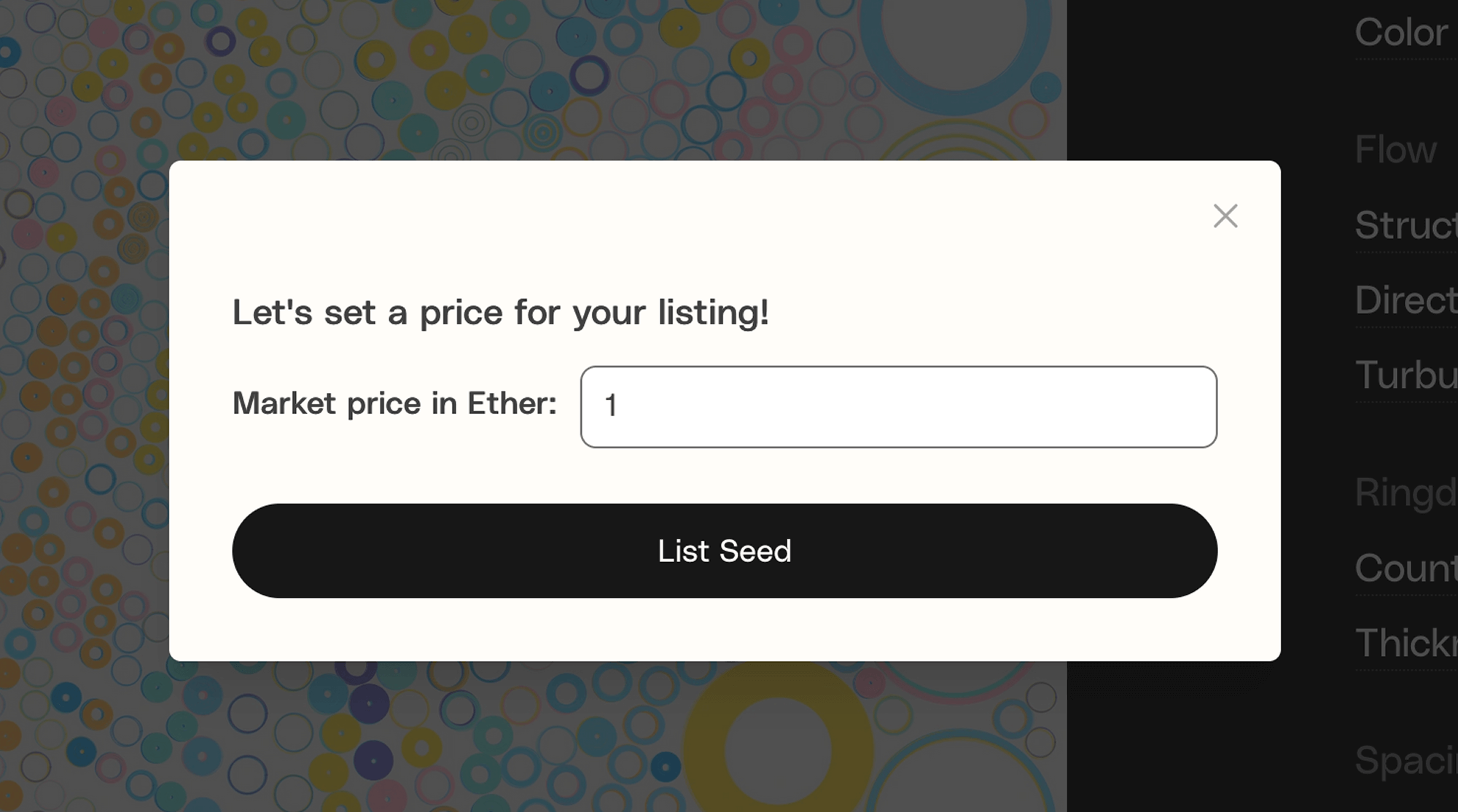This screenshot has height=812, width=1458.
Task: Click the "Market price in Ether:" label
Action: coord(394,403)
